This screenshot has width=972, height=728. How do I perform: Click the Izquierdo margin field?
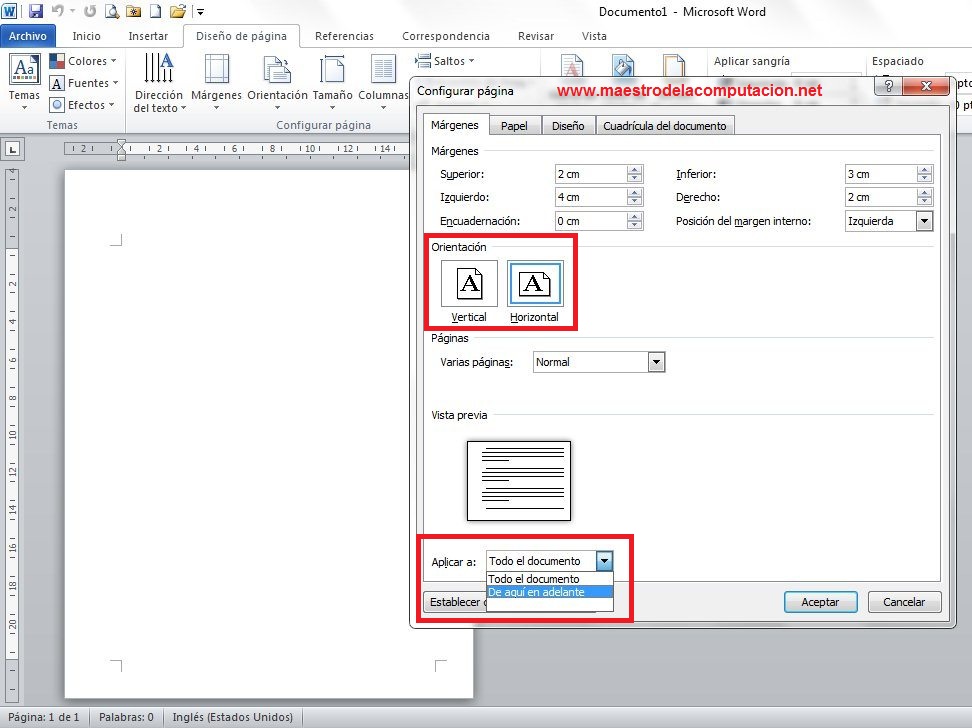pyautogui.click(x=591, y=197)
